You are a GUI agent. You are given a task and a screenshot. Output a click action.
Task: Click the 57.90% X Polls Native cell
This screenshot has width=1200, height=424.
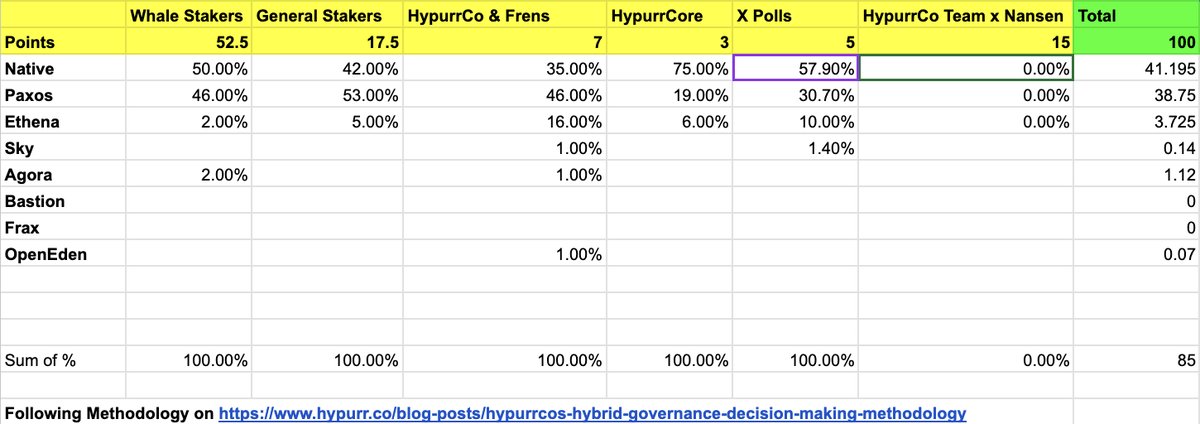coord(795,68)
